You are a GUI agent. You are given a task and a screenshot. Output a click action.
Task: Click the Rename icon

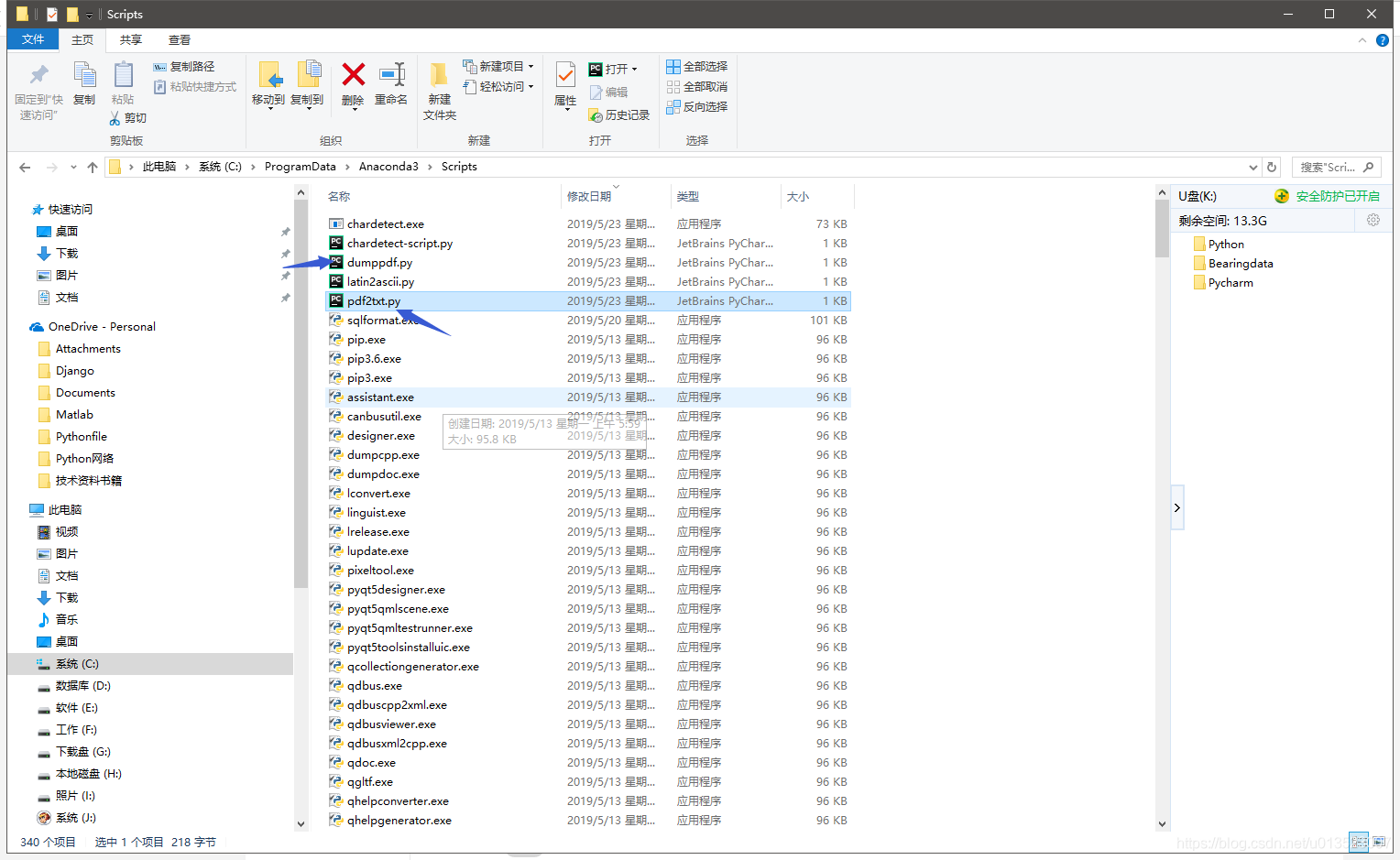(392, 74)
